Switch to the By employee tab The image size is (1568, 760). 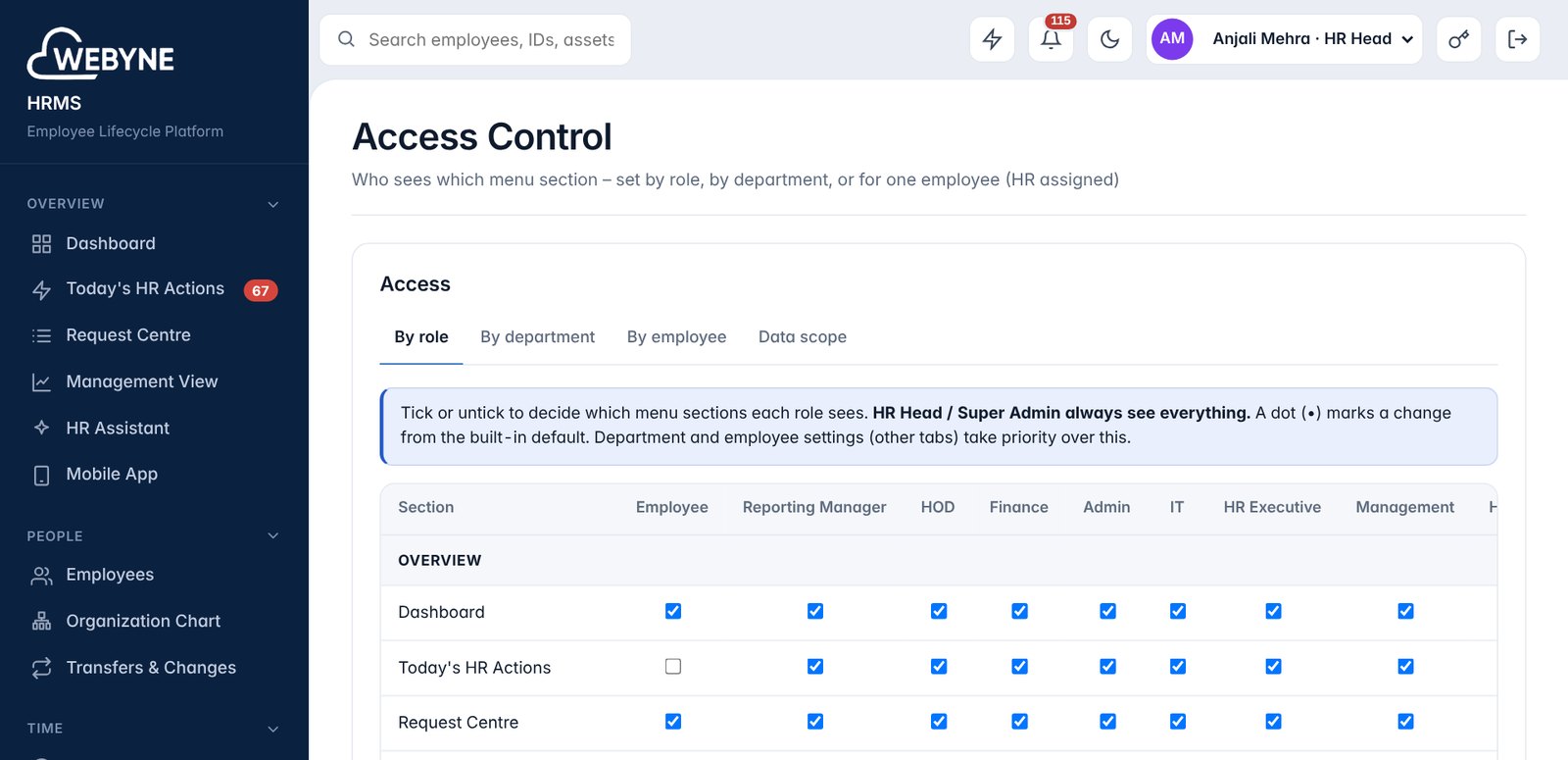tap(677, 337)
